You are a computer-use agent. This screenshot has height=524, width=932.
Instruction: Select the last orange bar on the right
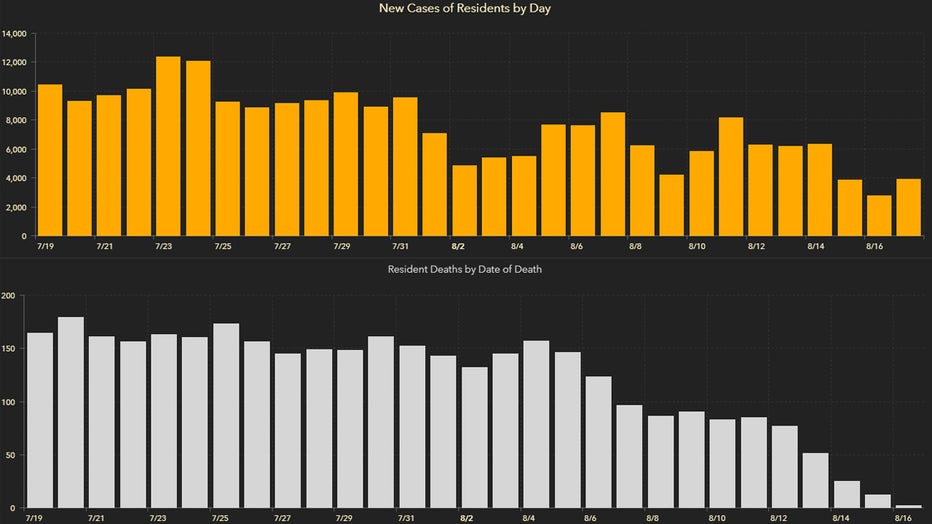pos(908,207)
